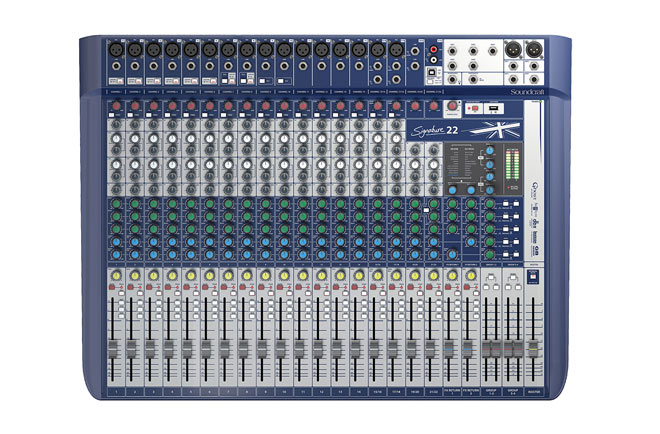Click channel 7 bottom blue FX send knob

tap(228, 255)
